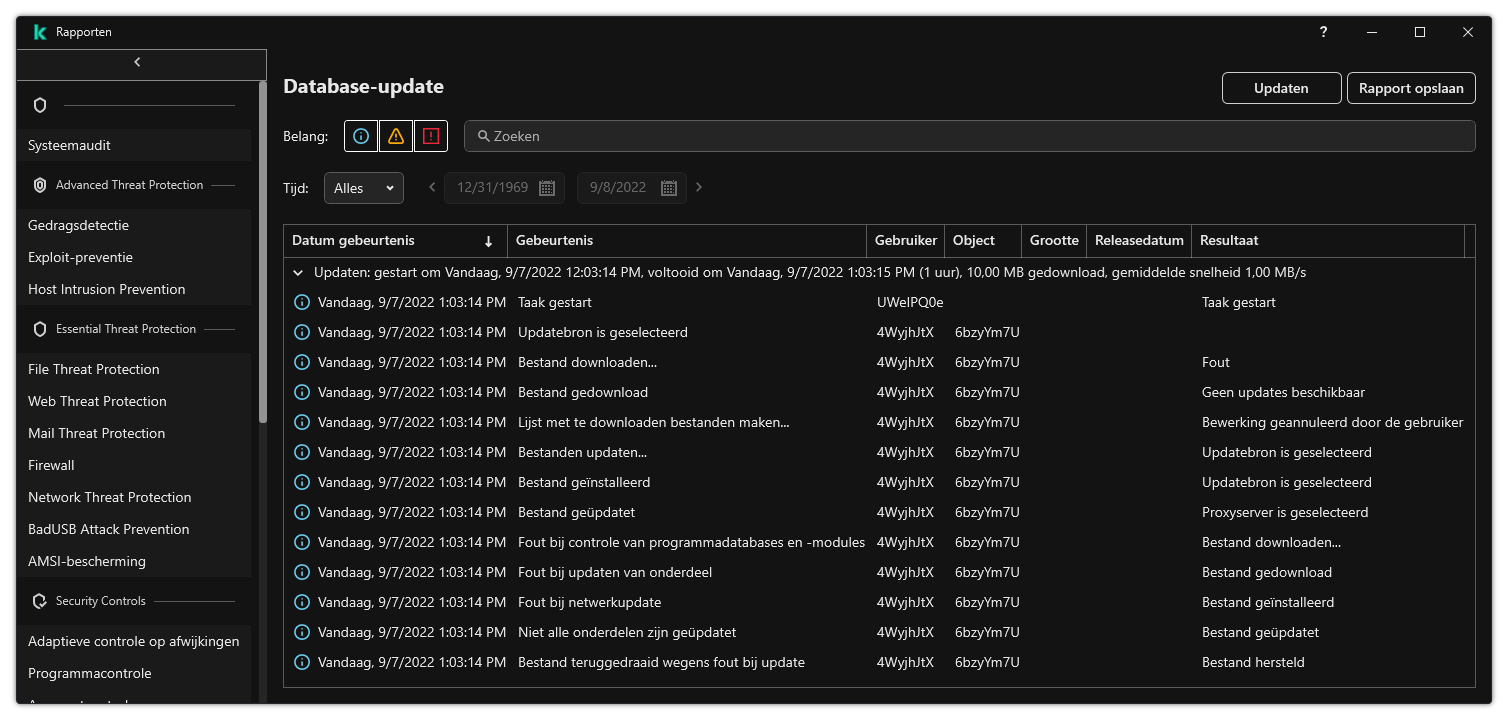The height and width of the screenshot is (720, 1508).
Task: Collapse the sidebar with the back arrow
Action: (x=138, y=62)
